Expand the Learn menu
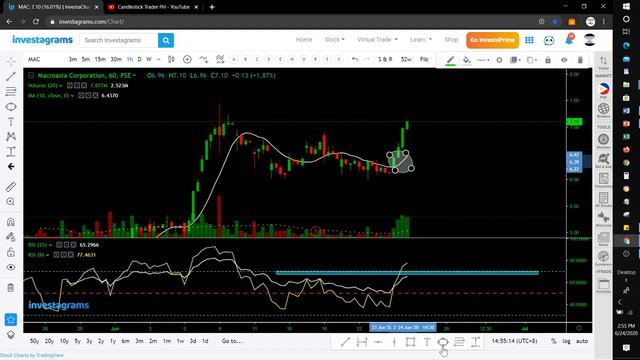 [420, 40]
